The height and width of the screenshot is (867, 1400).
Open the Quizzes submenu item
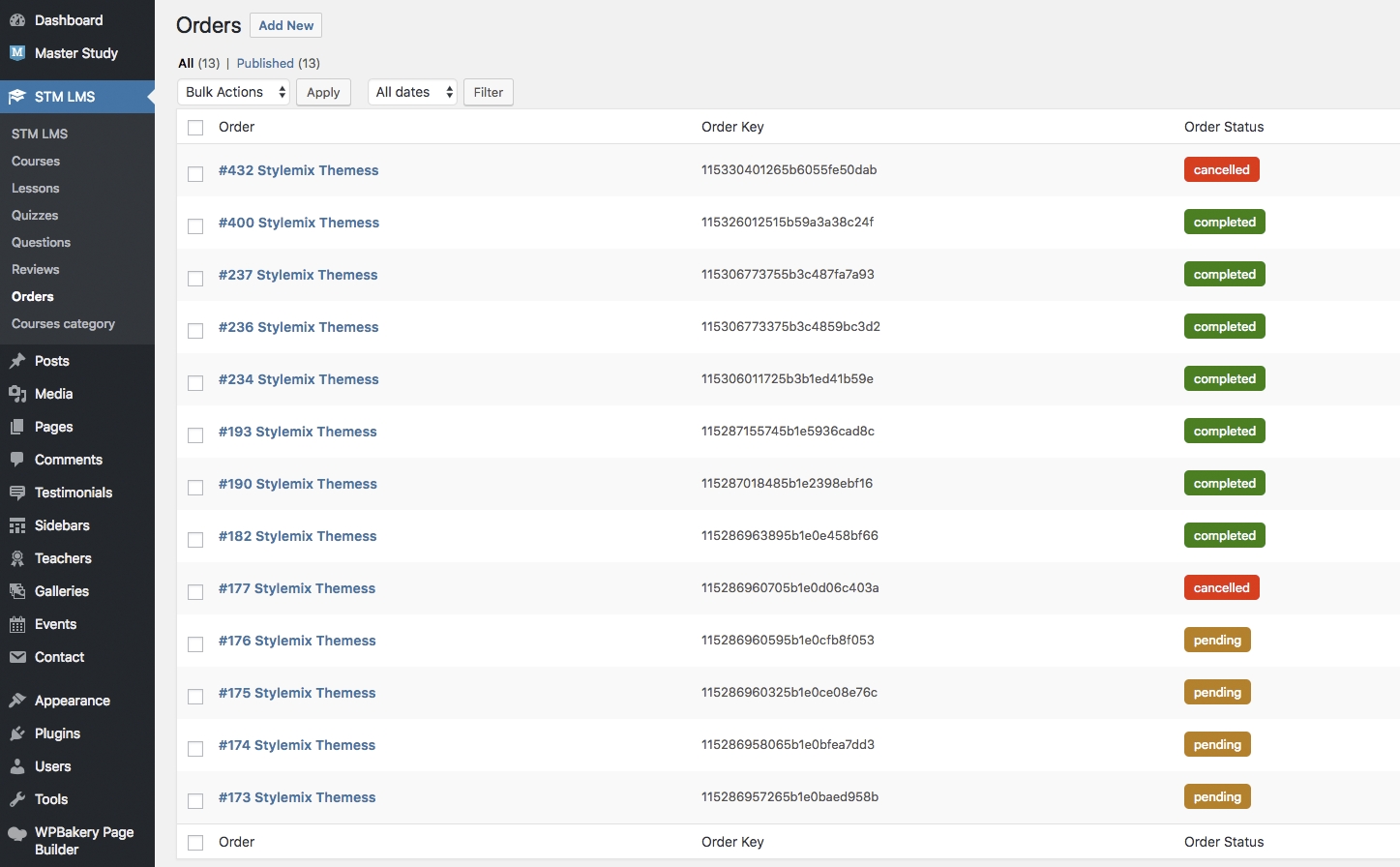(35, 215)
